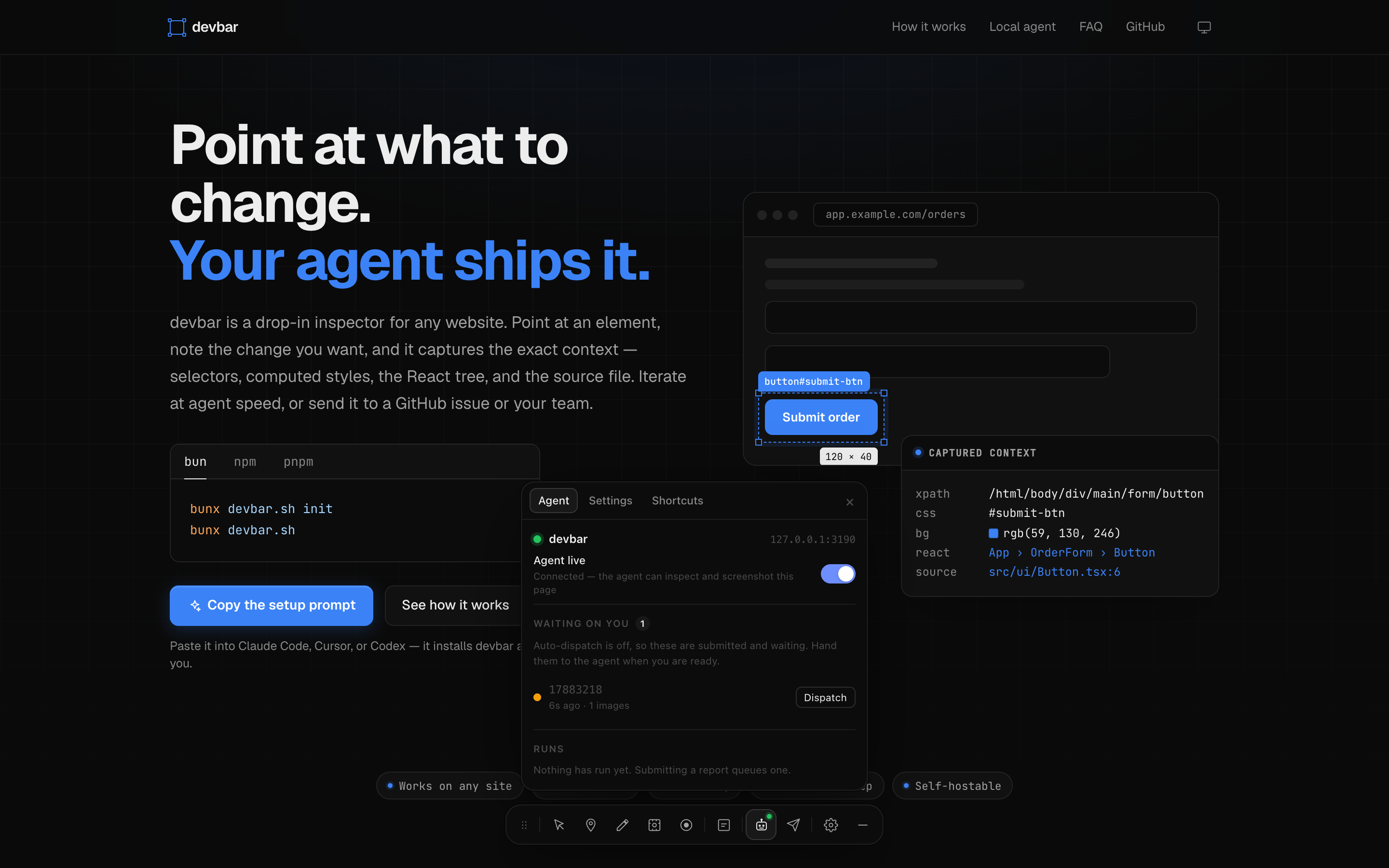Image resolution: width=1389 pixels, height=868 pixels.
Task: Open the Shortcuts tab in panel
Action: [677, 501]
